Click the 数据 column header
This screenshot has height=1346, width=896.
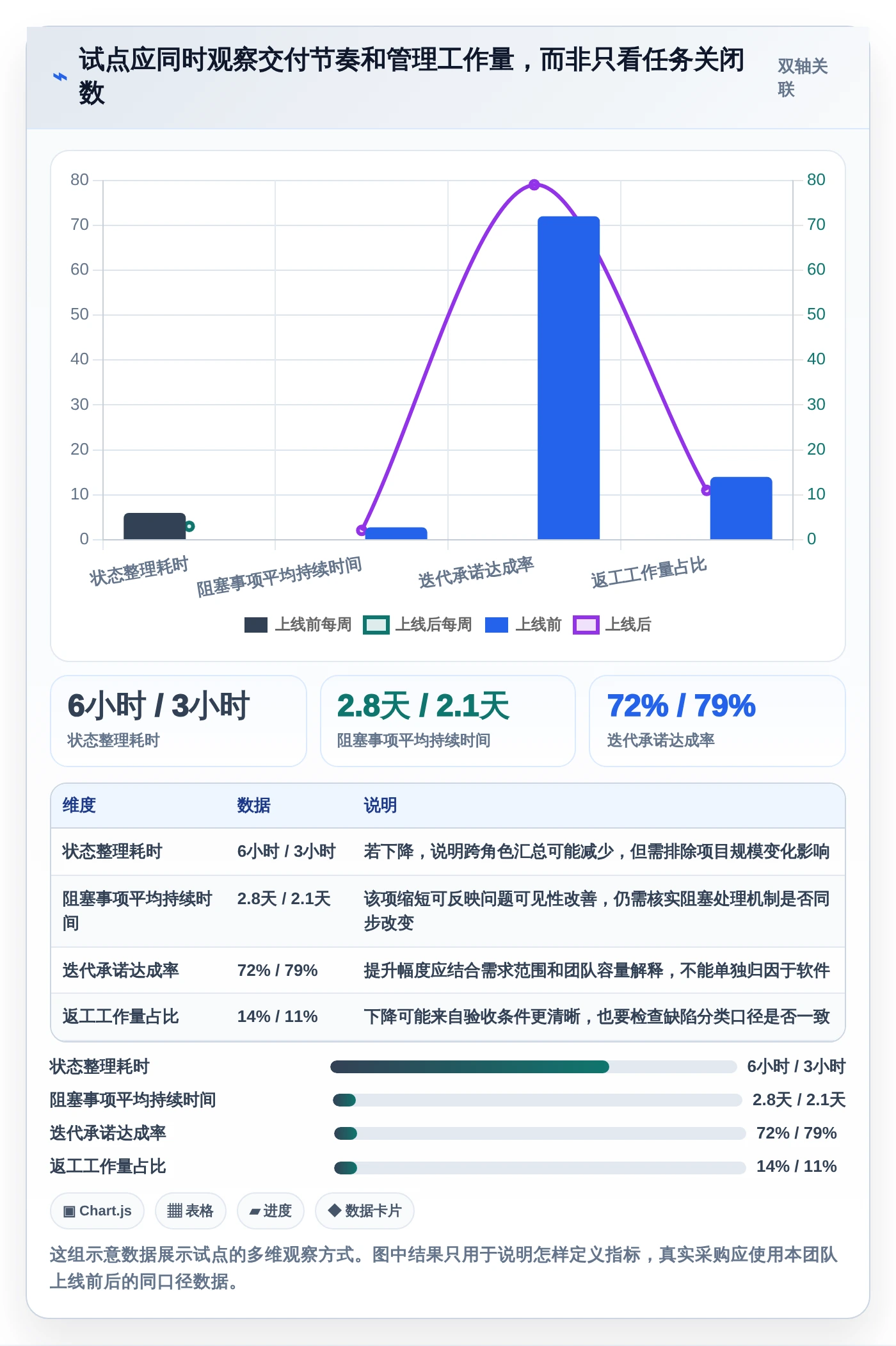(x=253, y=806)
